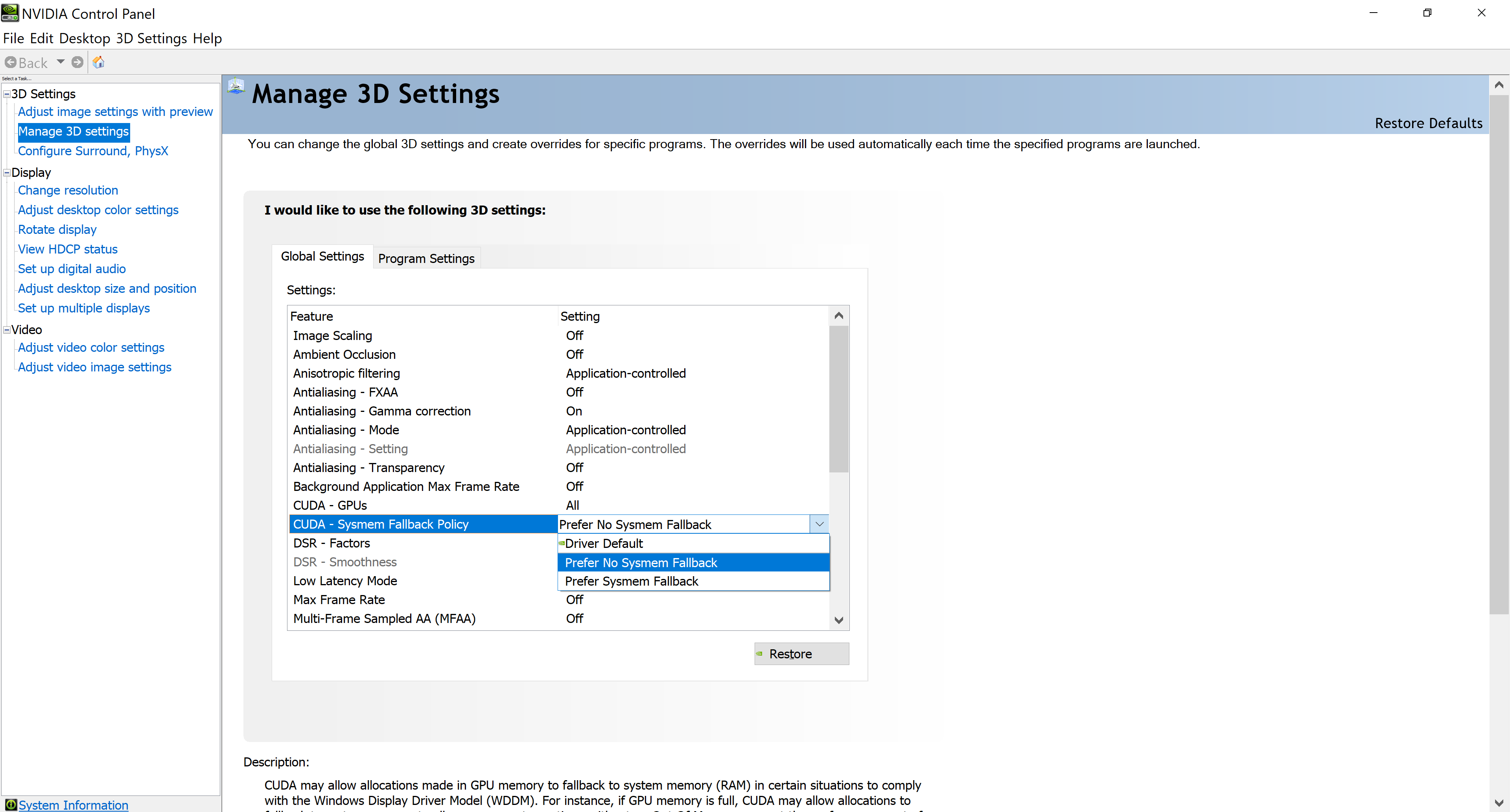Viewport: 1510px width, 812px height.
Task: Open Set up multiple displays
Action: tap(84, 308)
